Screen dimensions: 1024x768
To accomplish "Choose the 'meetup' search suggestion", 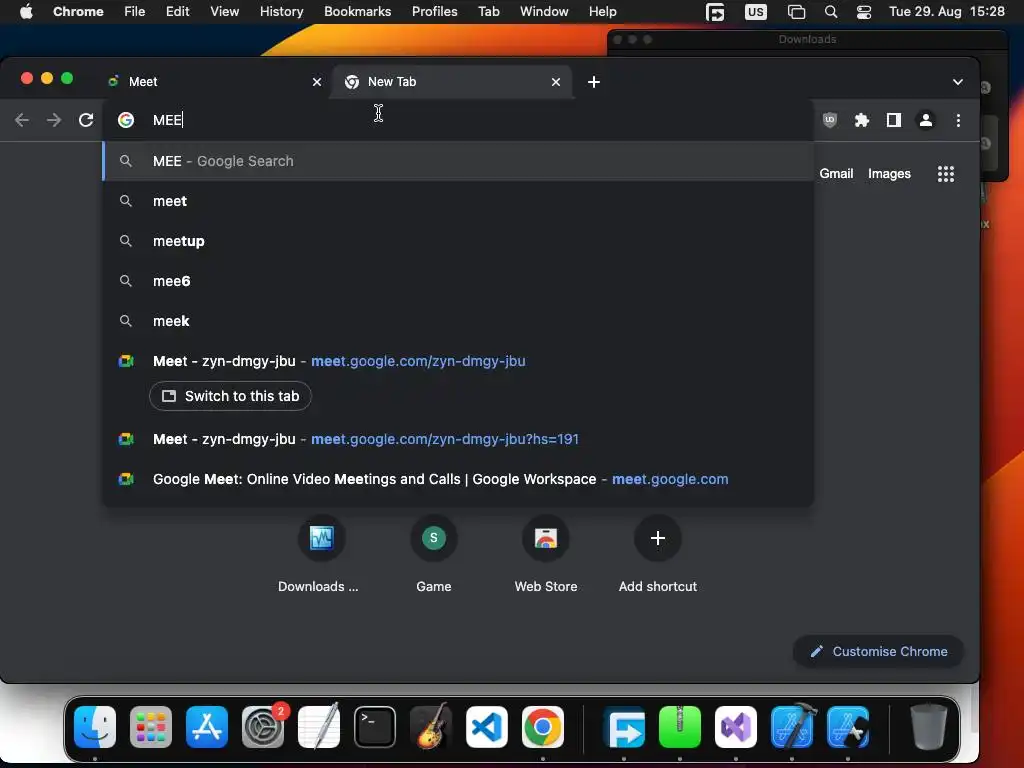I will 458,241.
